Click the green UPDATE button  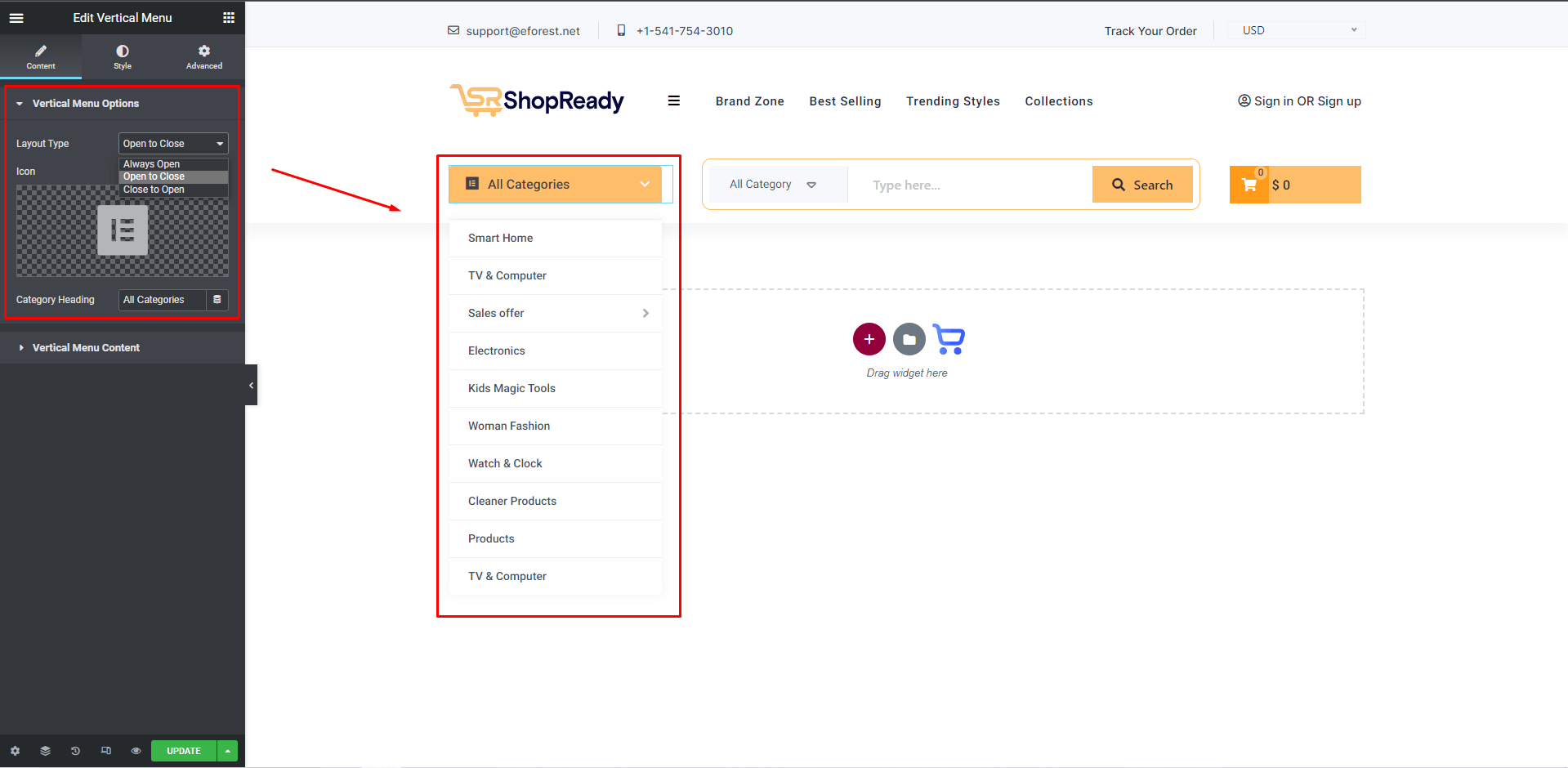pos(184,751)
